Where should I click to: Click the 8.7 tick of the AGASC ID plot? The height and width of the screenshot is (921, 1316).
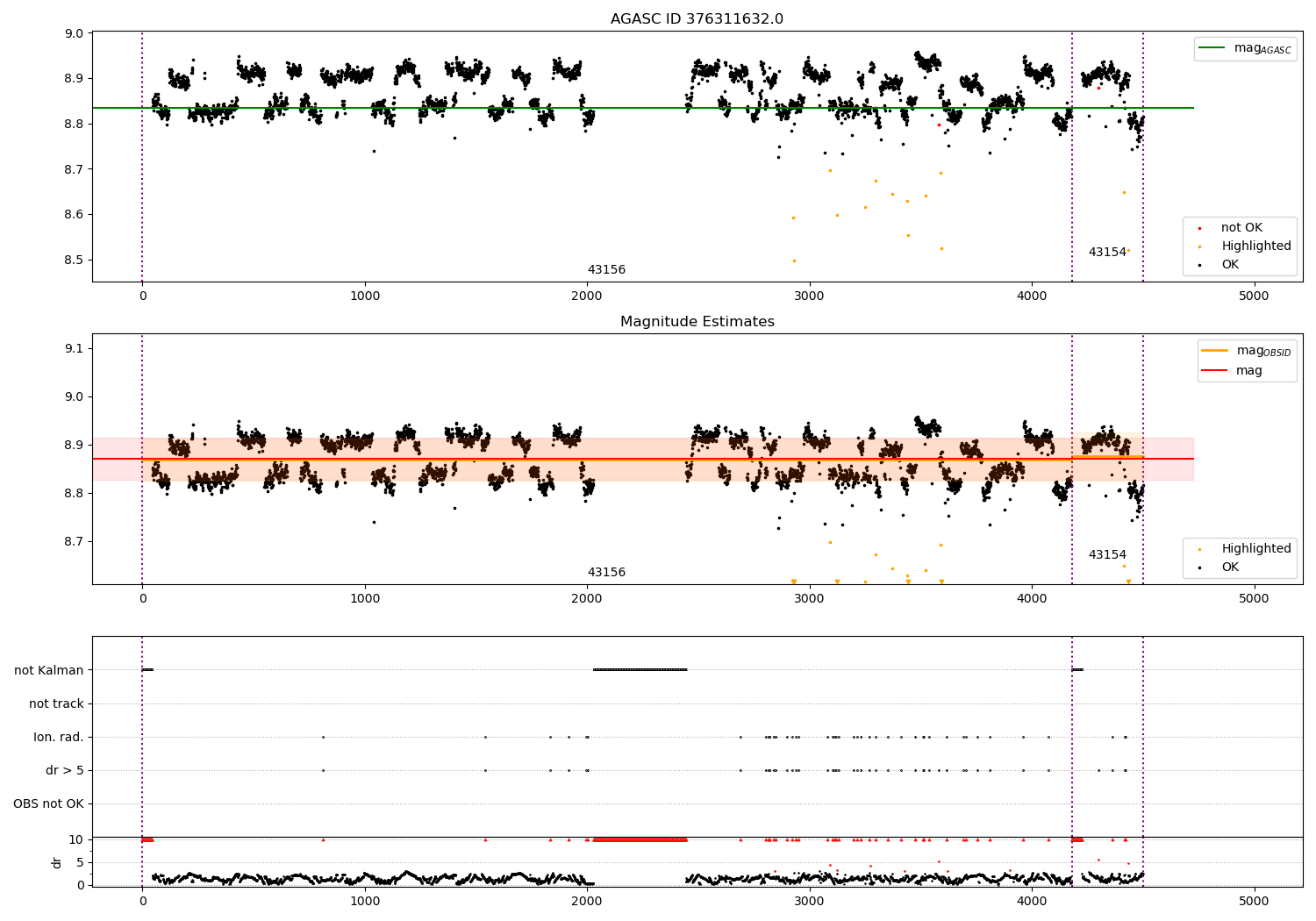click(x=75, y=169)
